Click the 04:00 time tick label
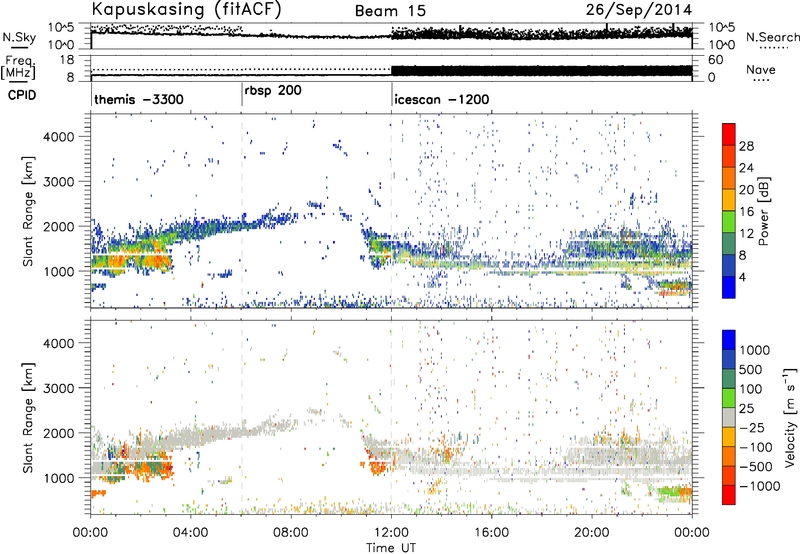 190,533
